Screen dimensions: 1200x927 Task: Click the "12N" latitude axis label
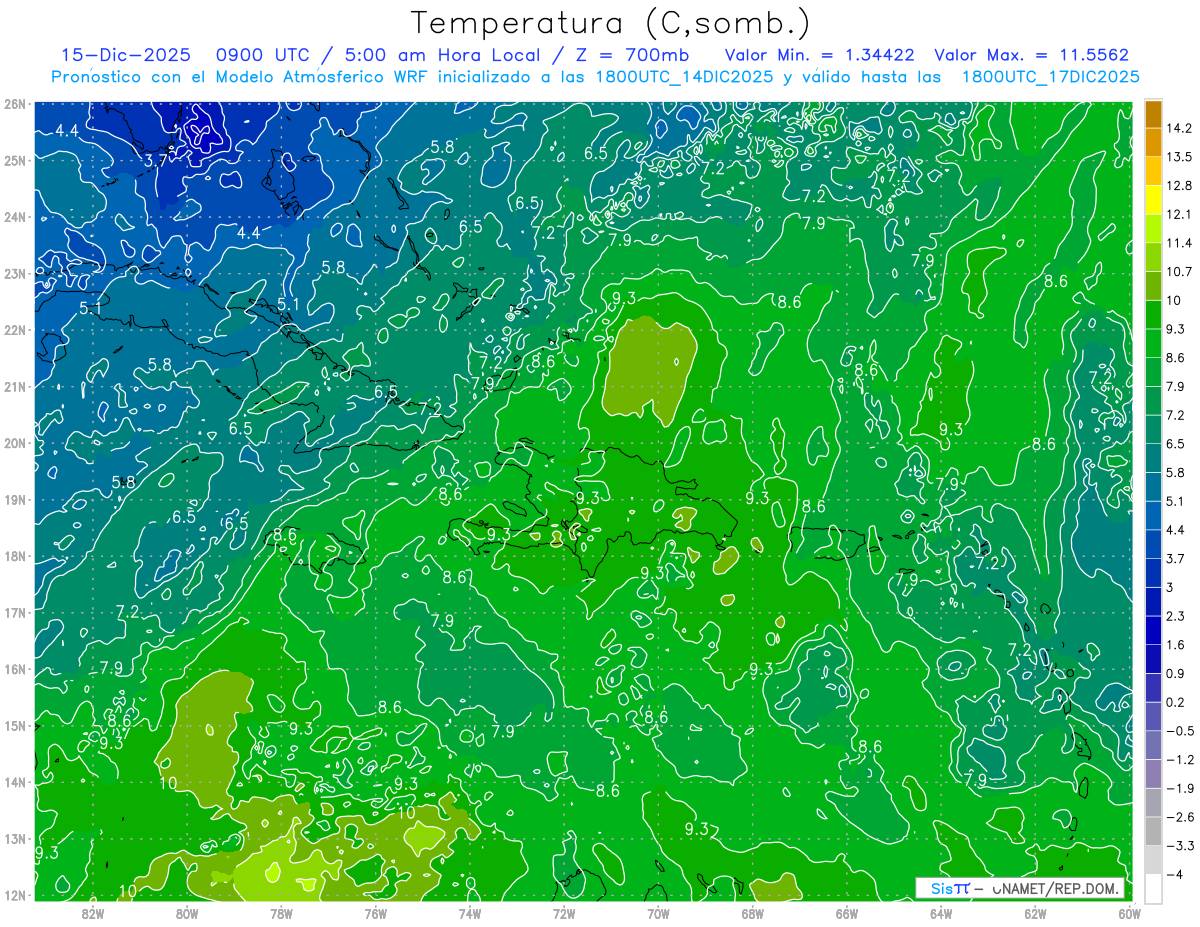pos(15,895)
